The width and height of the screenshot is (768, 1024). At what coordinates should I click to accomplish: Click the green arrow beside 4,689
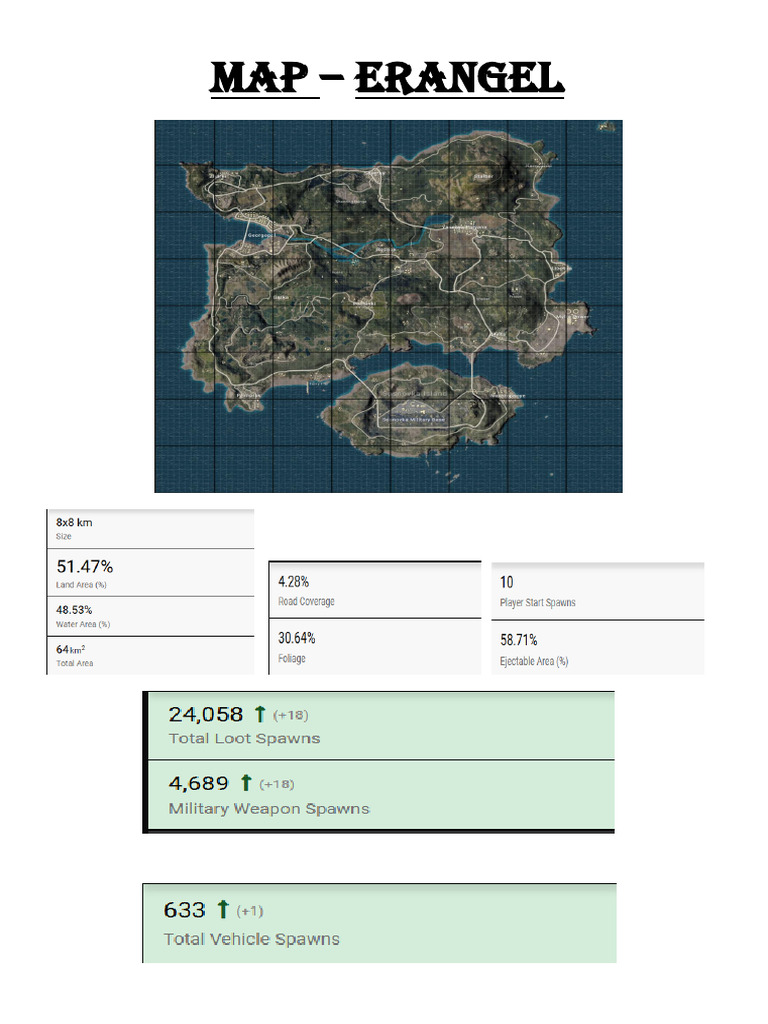click(246, 782)
